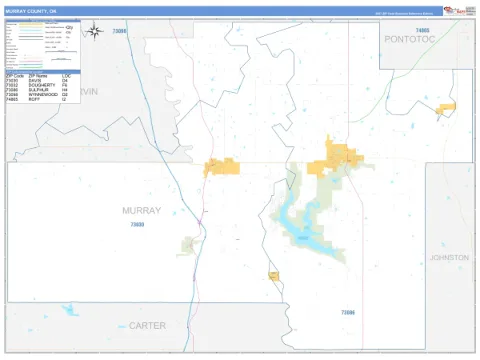Click the large 'MURRAY' county label on map
The width and height of the screenshot is (480, 360).
142,211
